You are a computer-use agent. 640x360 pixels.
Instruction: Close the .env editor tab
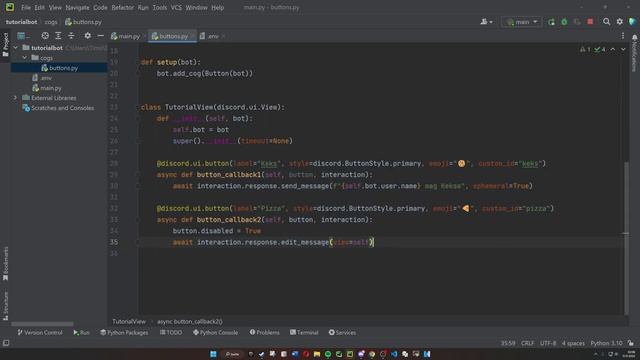coord(224,36)
